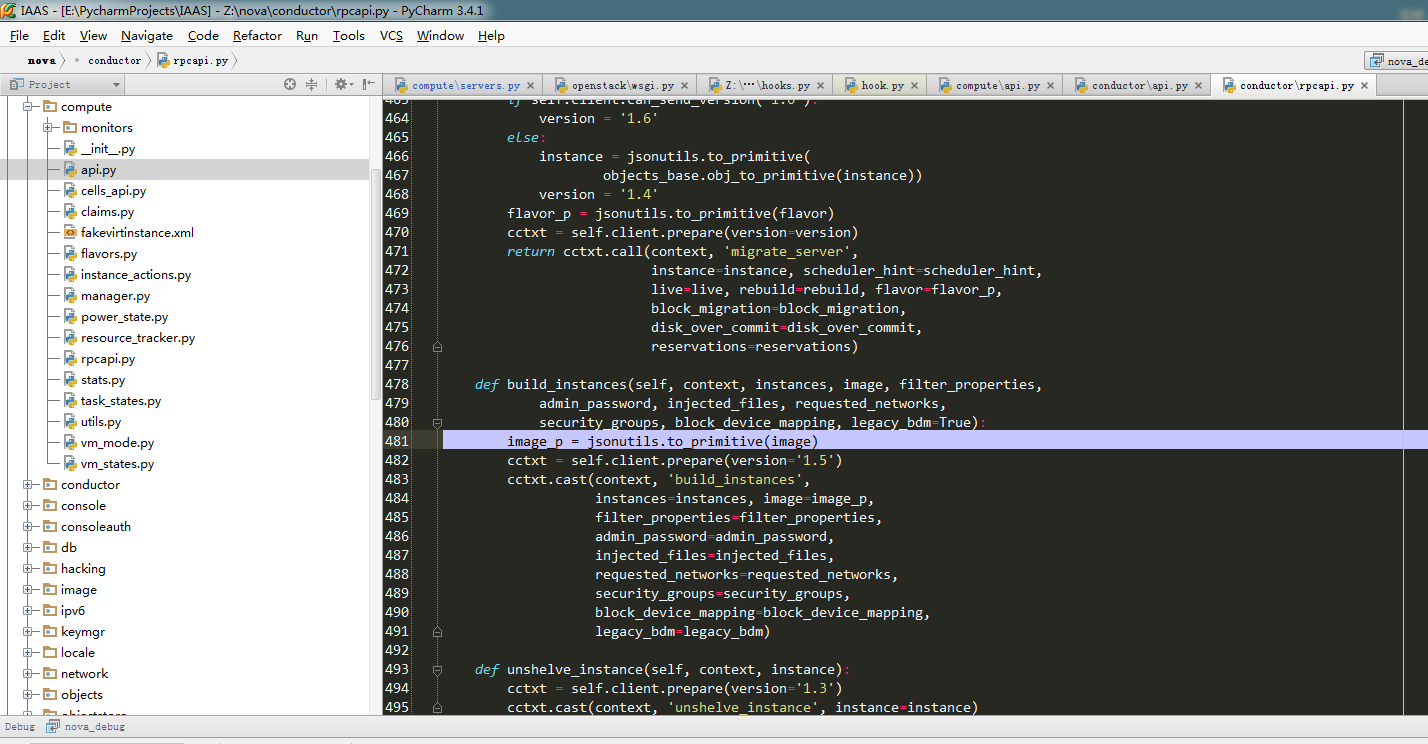Collapse all icon in Project panel
1428x744 pixels.
pyautogui.click(x=311, y=84)
